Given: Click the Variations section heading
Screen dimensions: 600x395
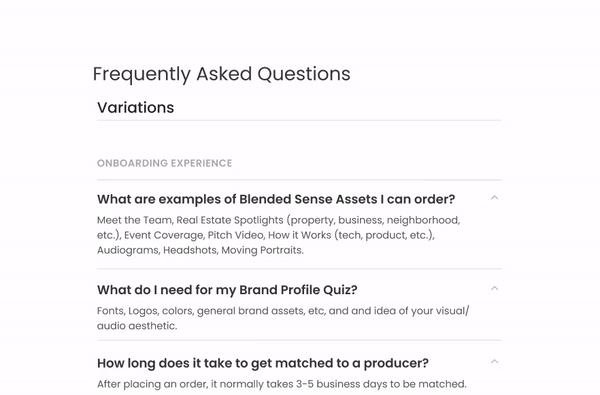Looking at the screenshot, I should coord(135,108).
